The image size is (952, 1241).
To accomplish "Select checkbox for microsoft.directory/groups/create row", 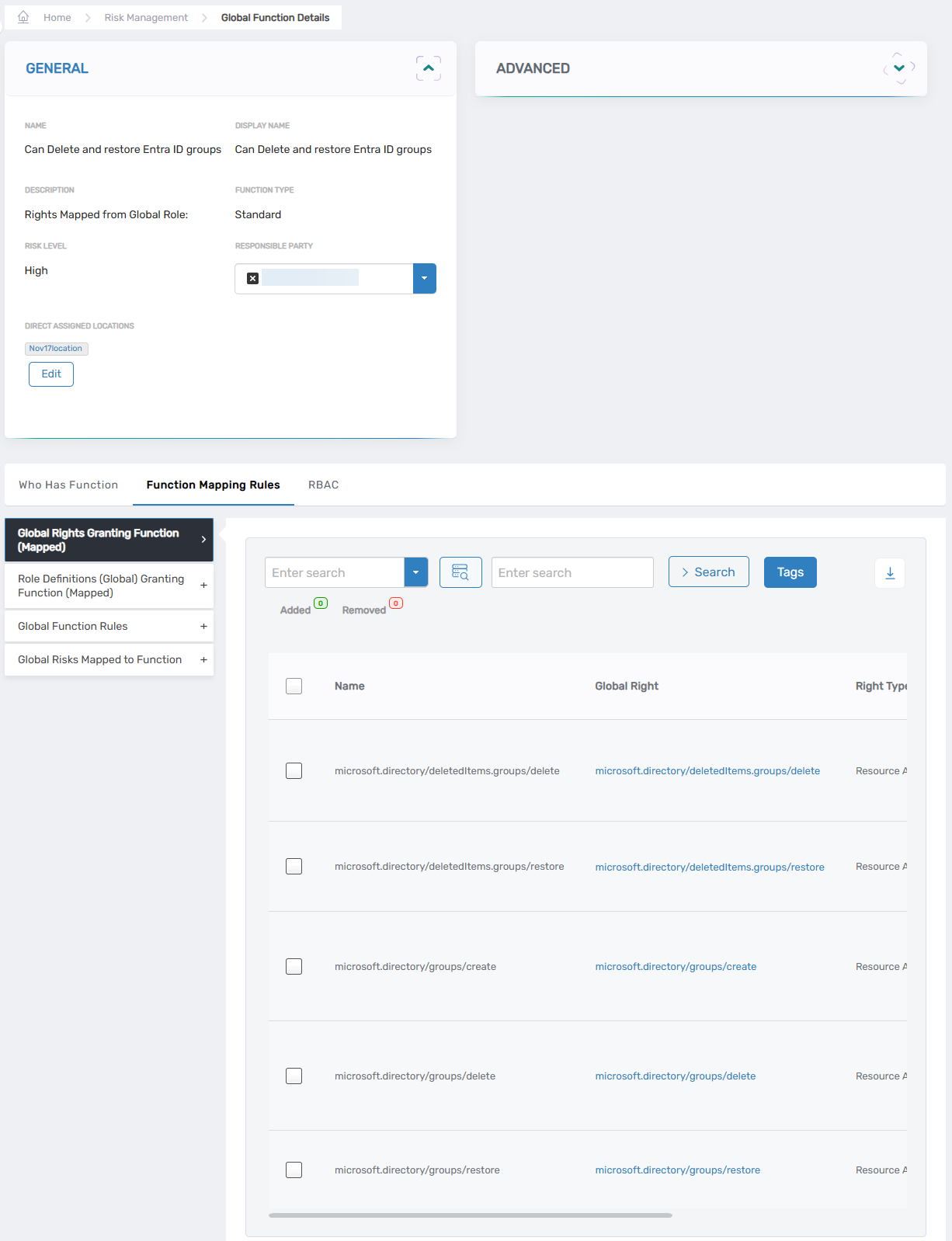I will pyautogui.click(x=294, y=966).
